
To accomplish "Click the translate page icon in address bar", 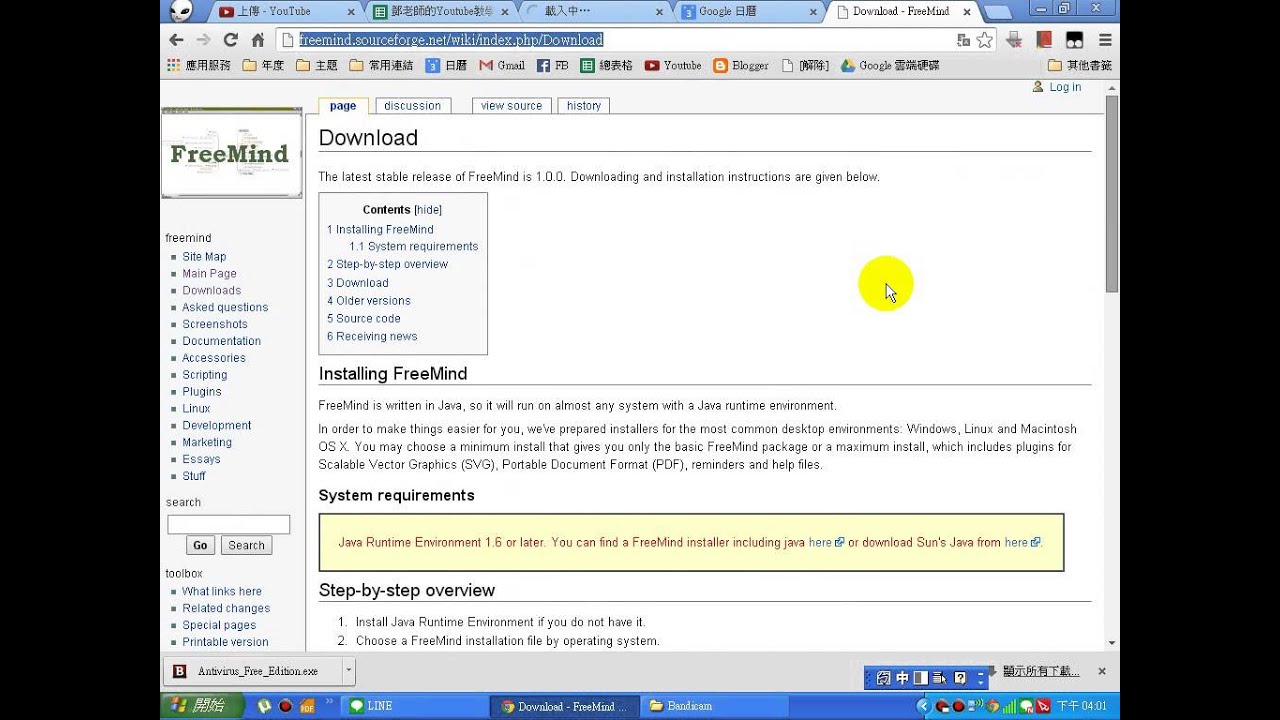I will (x=963, y=40).
